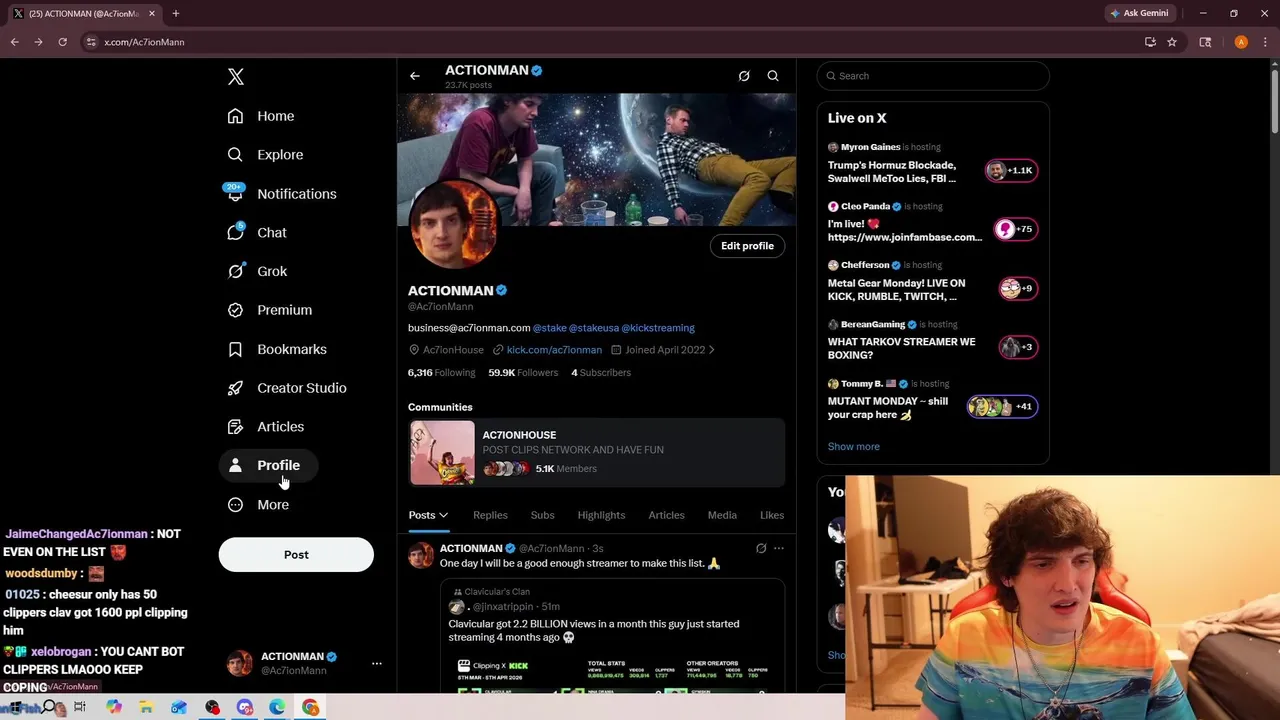Open Grok from the sidebar
The width and height of the screenshot is (1280, 720).
256,272
